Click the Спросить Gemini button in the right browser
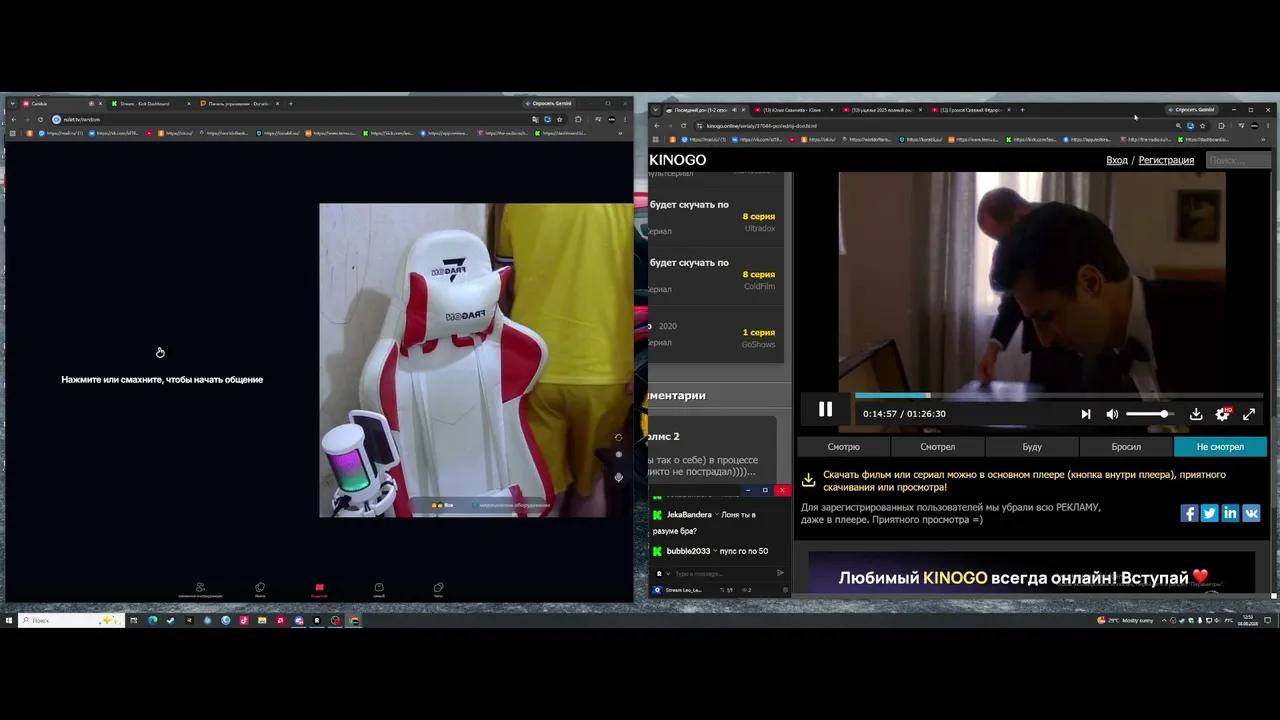 1192,110
